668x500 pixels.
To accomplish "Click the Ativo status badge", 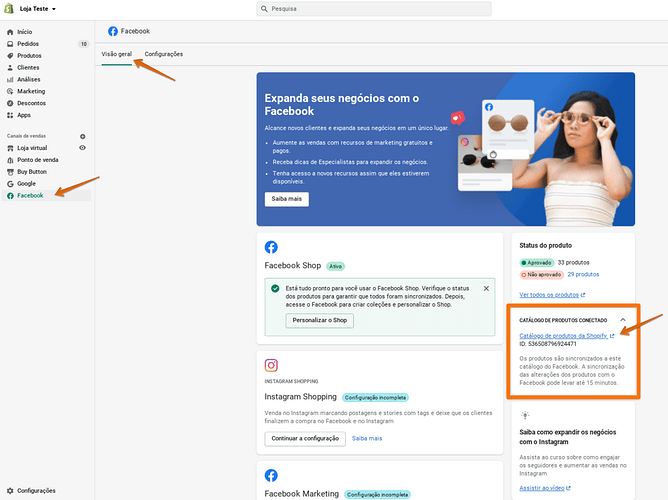I will [x=336, y=267].
